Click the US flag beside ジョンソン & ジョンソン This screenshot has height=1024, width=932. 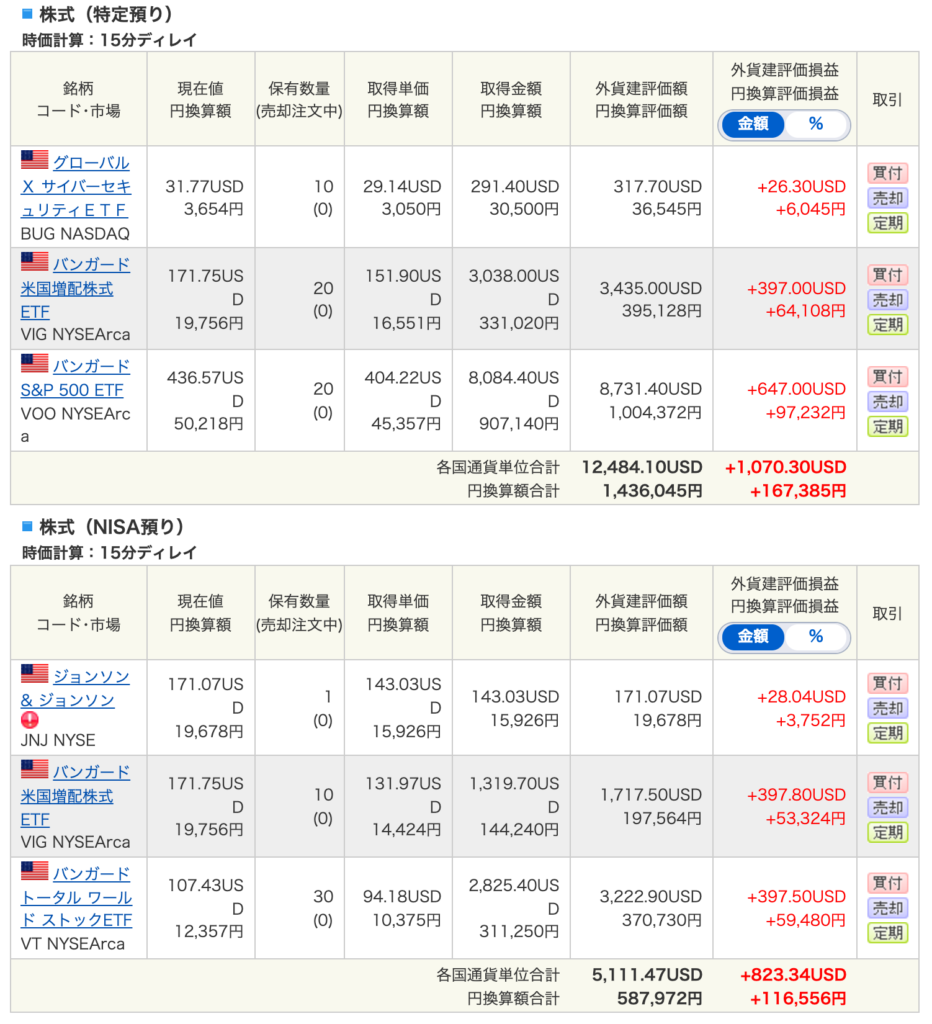tap(35, 674)
